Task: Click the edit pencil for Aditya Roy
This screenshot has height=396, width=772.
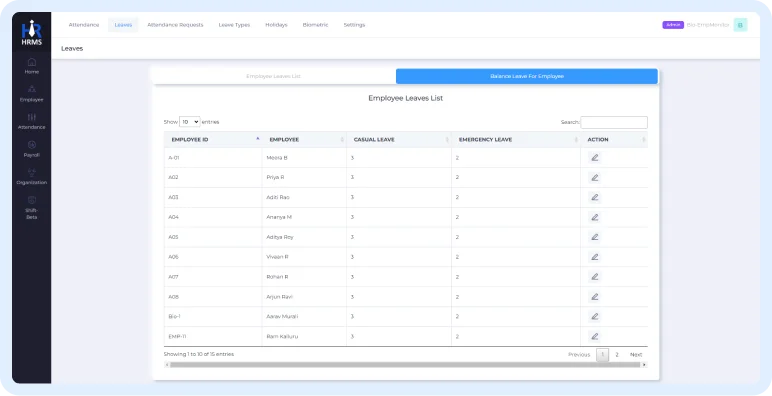Action: point(594,237)
